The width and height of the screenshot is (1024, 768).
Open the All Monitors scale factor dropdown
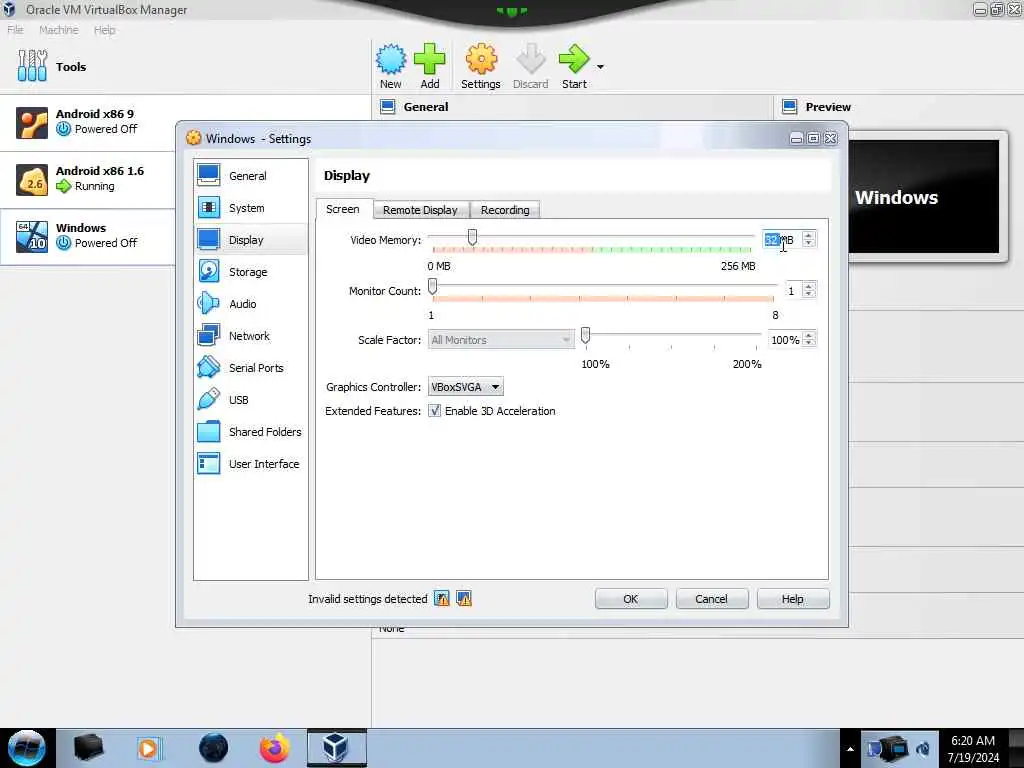coord(501,340)
